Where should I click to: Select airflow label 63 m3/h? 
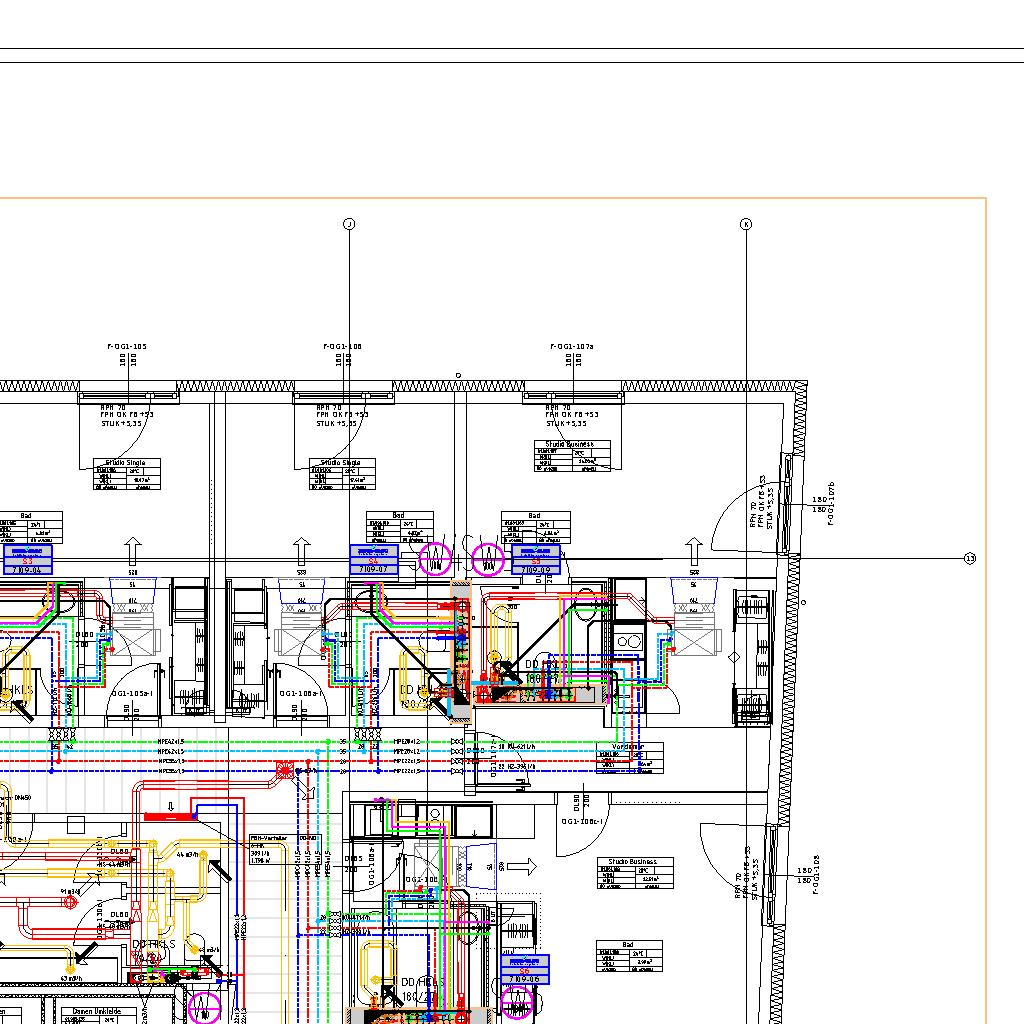pos(72,978)
